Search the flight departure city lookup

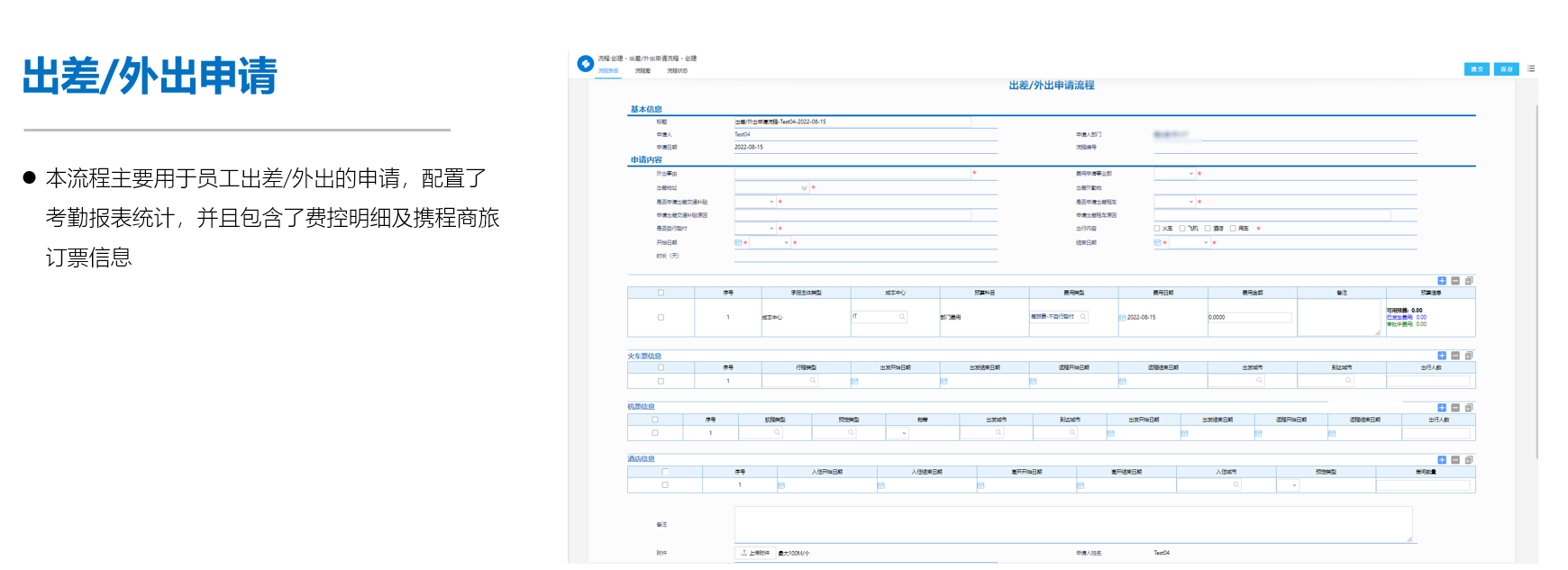coord(998,433)
